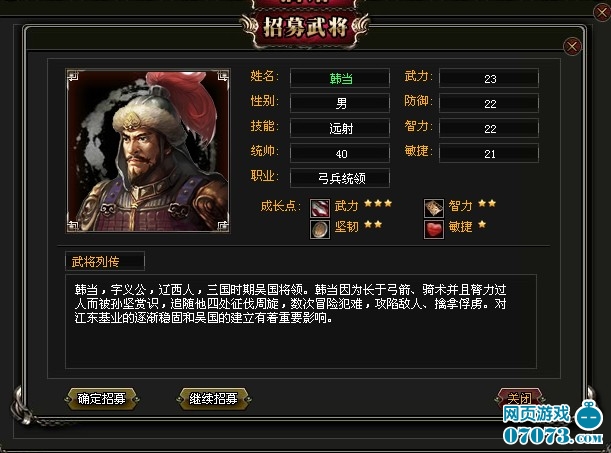The image size is (611, 453).
Task: Select the name field showing 韩当
Action: 340,78
